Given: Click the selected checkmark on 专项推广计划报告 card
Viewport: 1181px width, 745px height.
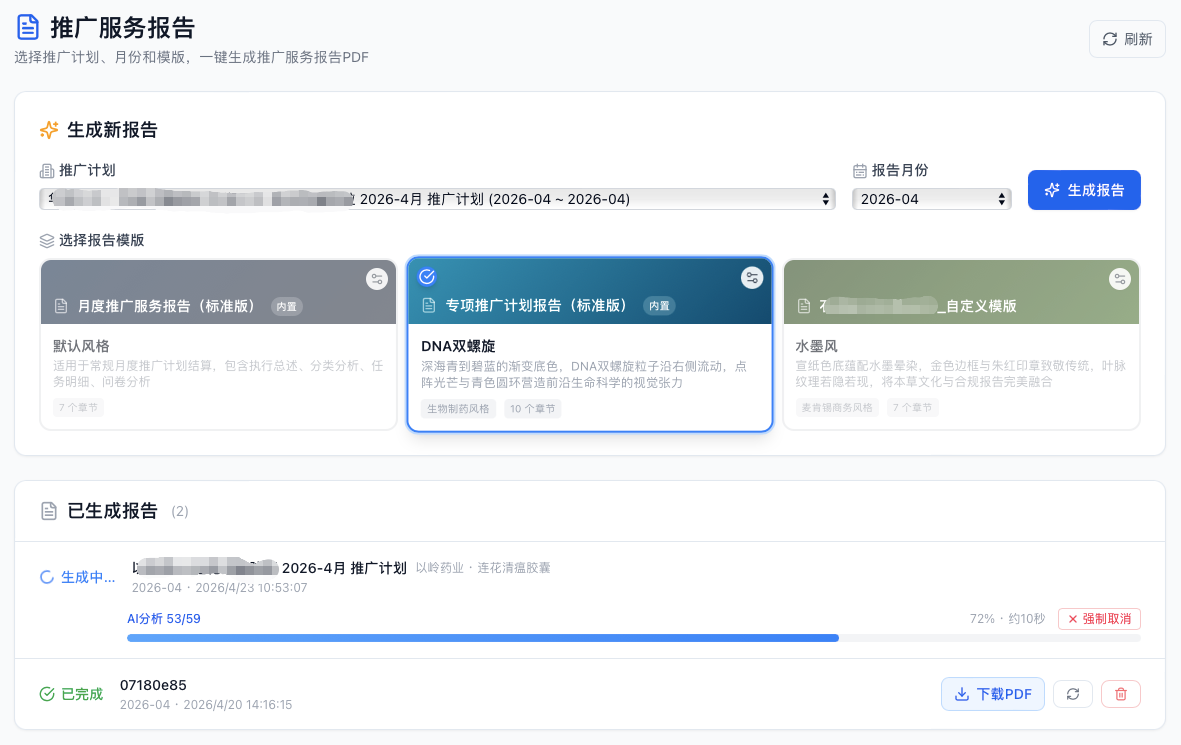Looking at the screenshot, I should coord(427,276).
